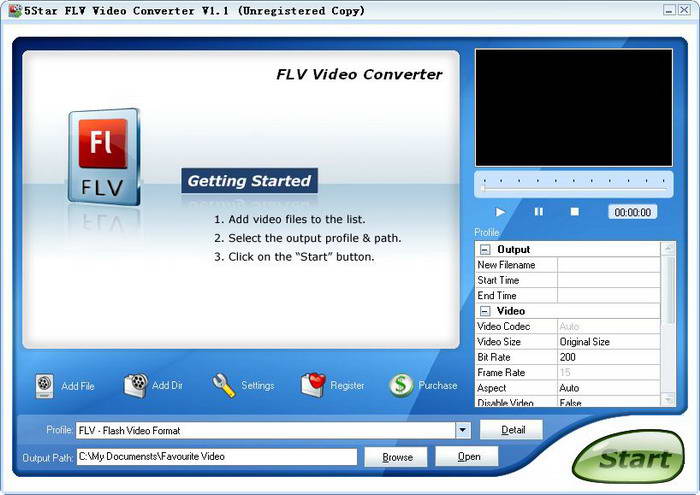Click the Frame Rate property row
Screen dimensions: 700x495
click(568, 373)
